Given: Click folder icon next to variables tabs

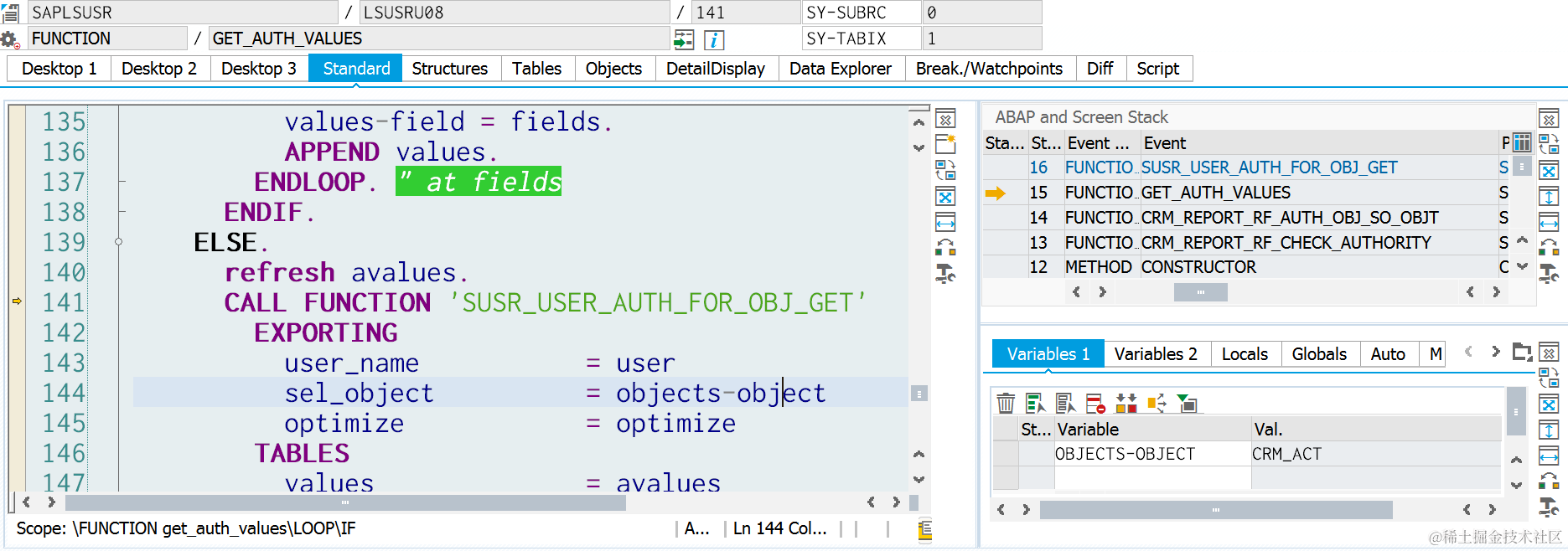Looking at the screenshot, I should pos(1522,353).
